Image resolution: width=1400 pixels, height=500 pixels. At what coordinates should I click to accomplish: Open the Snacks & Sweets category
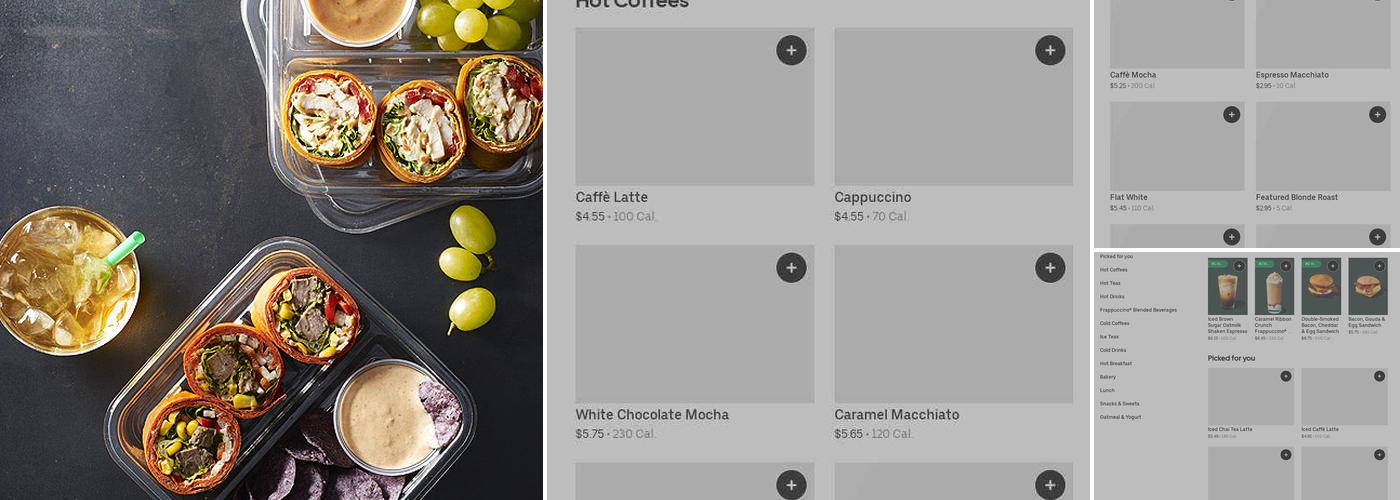[1119, 403]
